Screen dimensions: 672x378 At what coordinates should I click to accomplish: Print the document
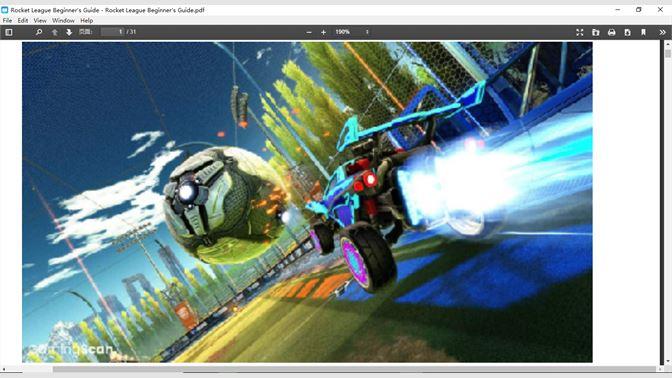[611, 32]
